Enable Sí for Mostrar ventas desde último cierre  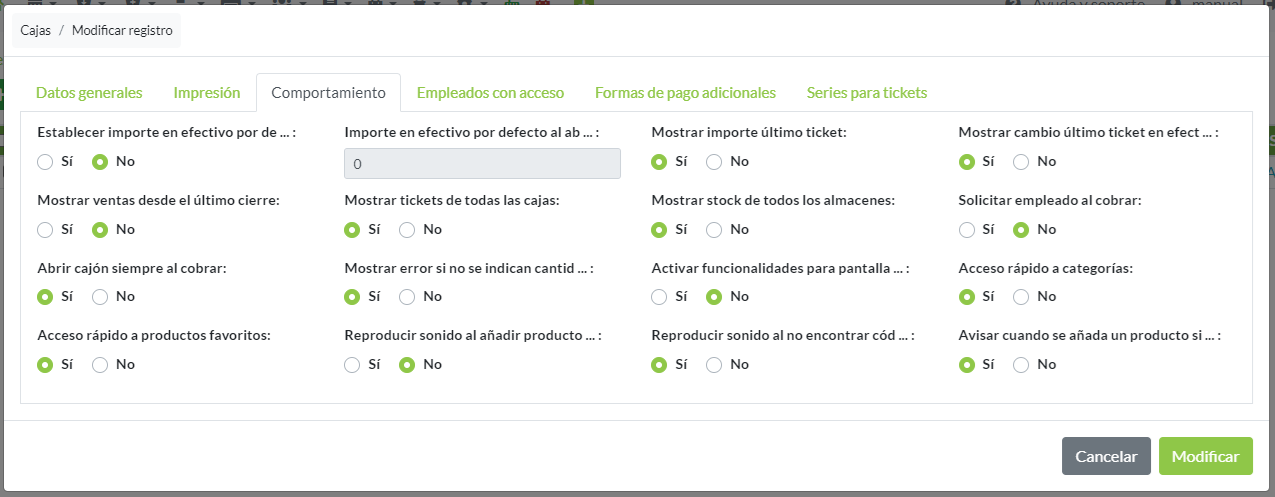[45, 230]
